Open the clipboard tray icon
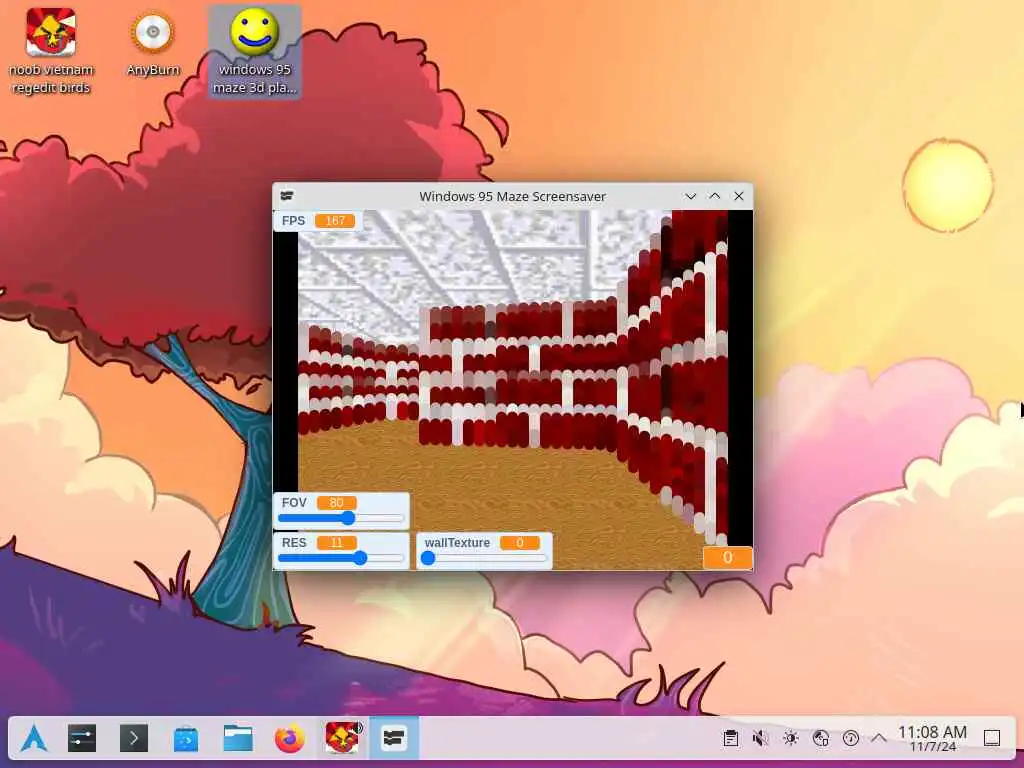Image resolution: width=1024 pixels, height=768 pixels. click(x=731, y=738)
